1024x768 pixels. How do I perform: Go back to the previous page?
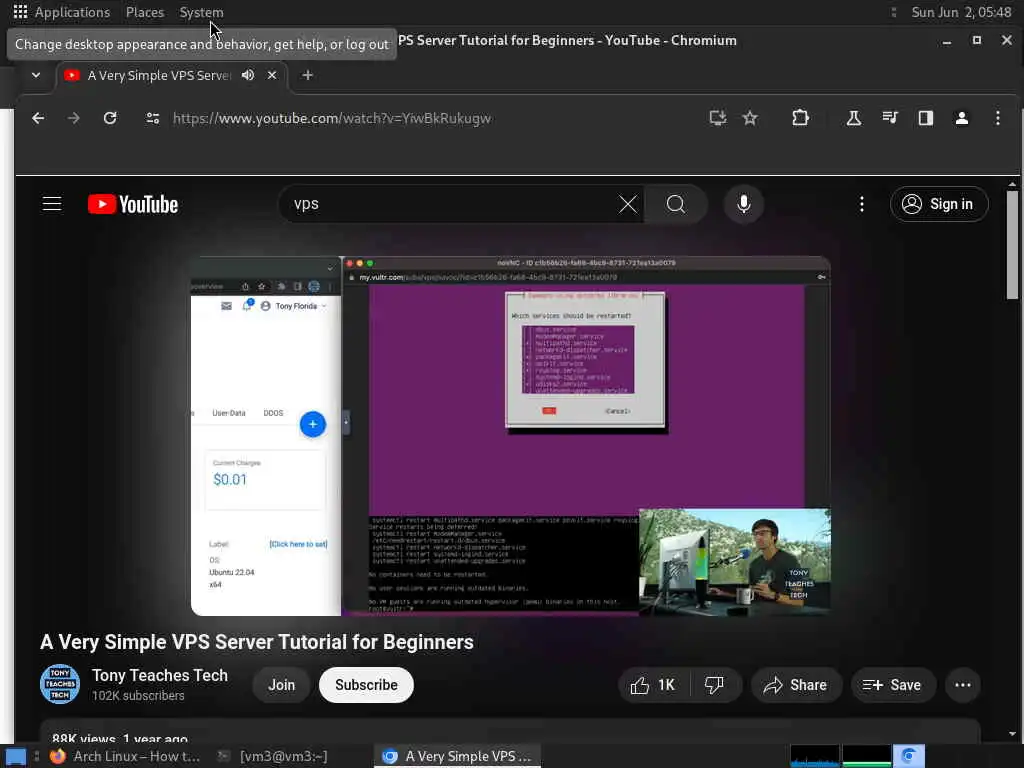38,118
